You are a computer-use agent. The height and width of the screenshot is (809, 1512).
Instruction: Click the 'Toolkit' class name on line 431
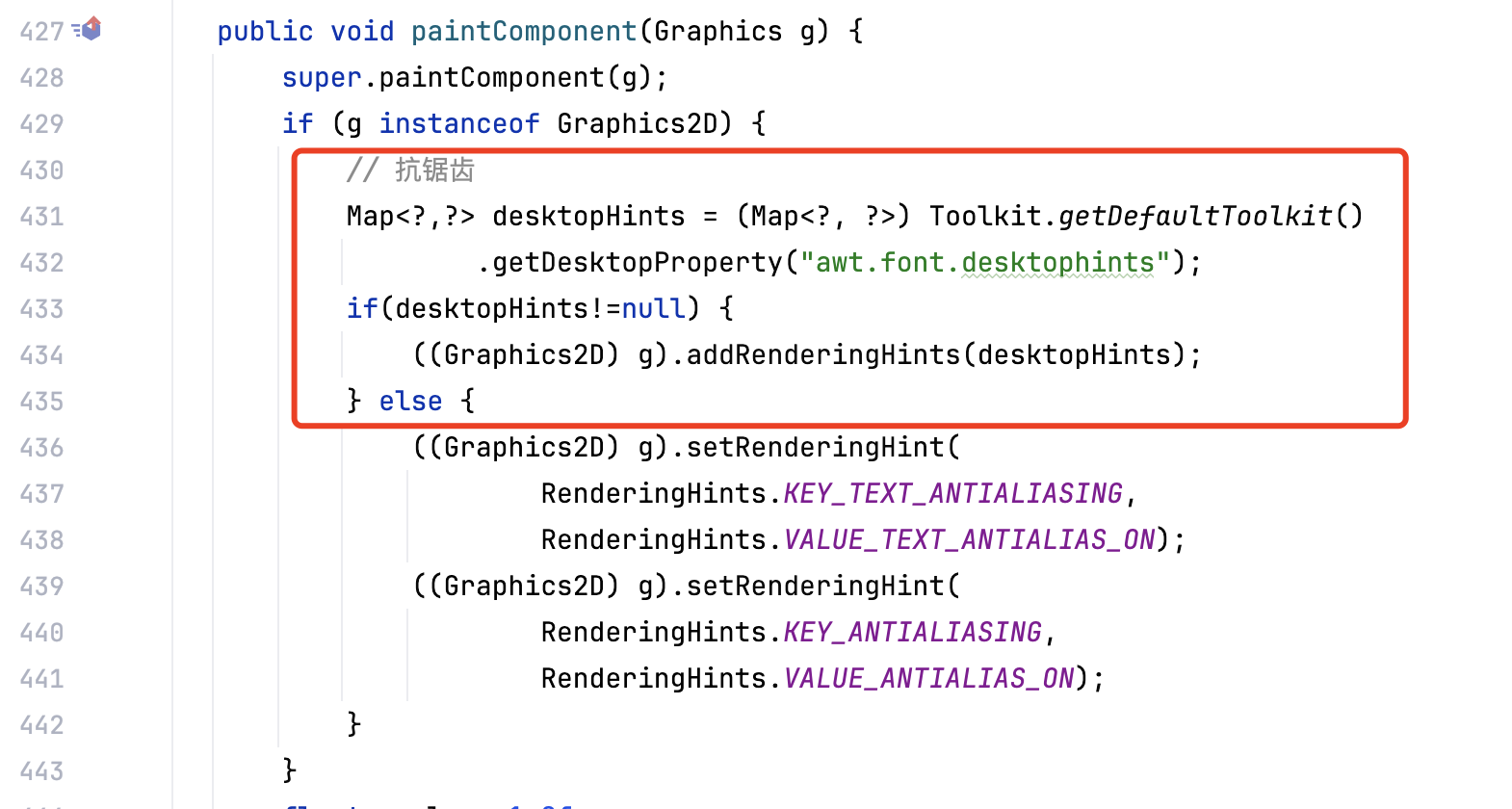click(x=985, y=217)
